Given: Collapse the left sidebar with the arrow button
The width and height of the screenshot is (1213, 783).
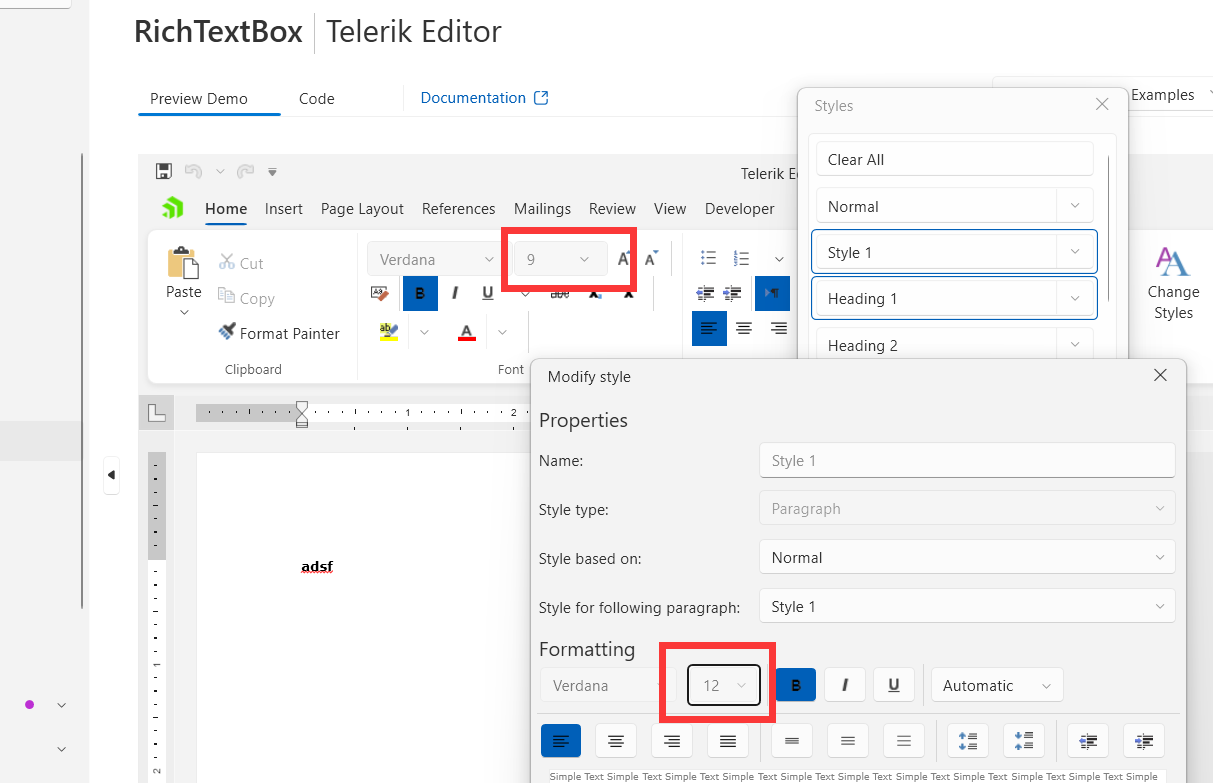Looking at the screenshot, I should pyautogui.click(x=111, y=475).
